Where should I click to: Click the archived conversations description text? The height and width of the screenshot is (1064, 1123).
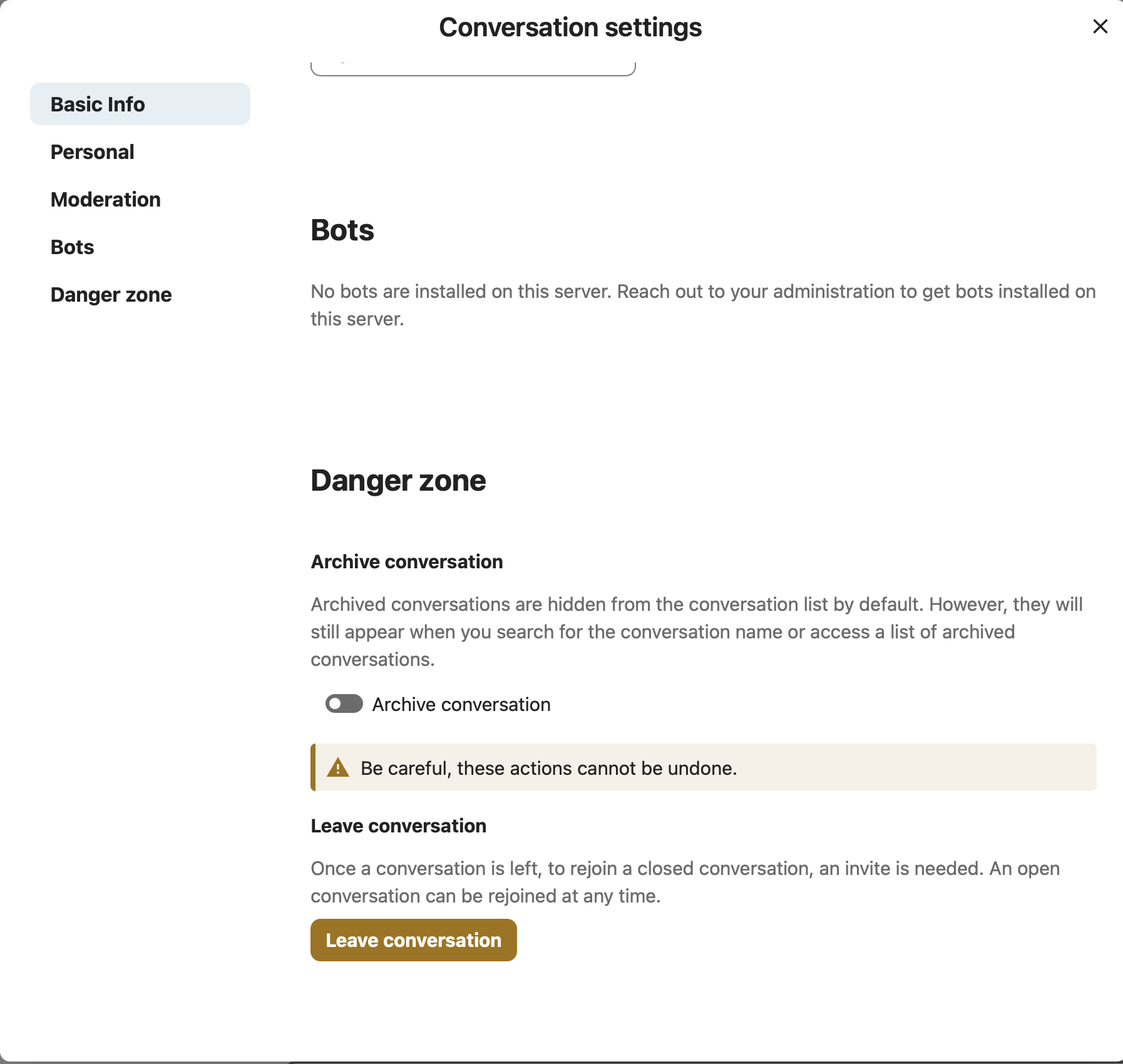point(695,631)
